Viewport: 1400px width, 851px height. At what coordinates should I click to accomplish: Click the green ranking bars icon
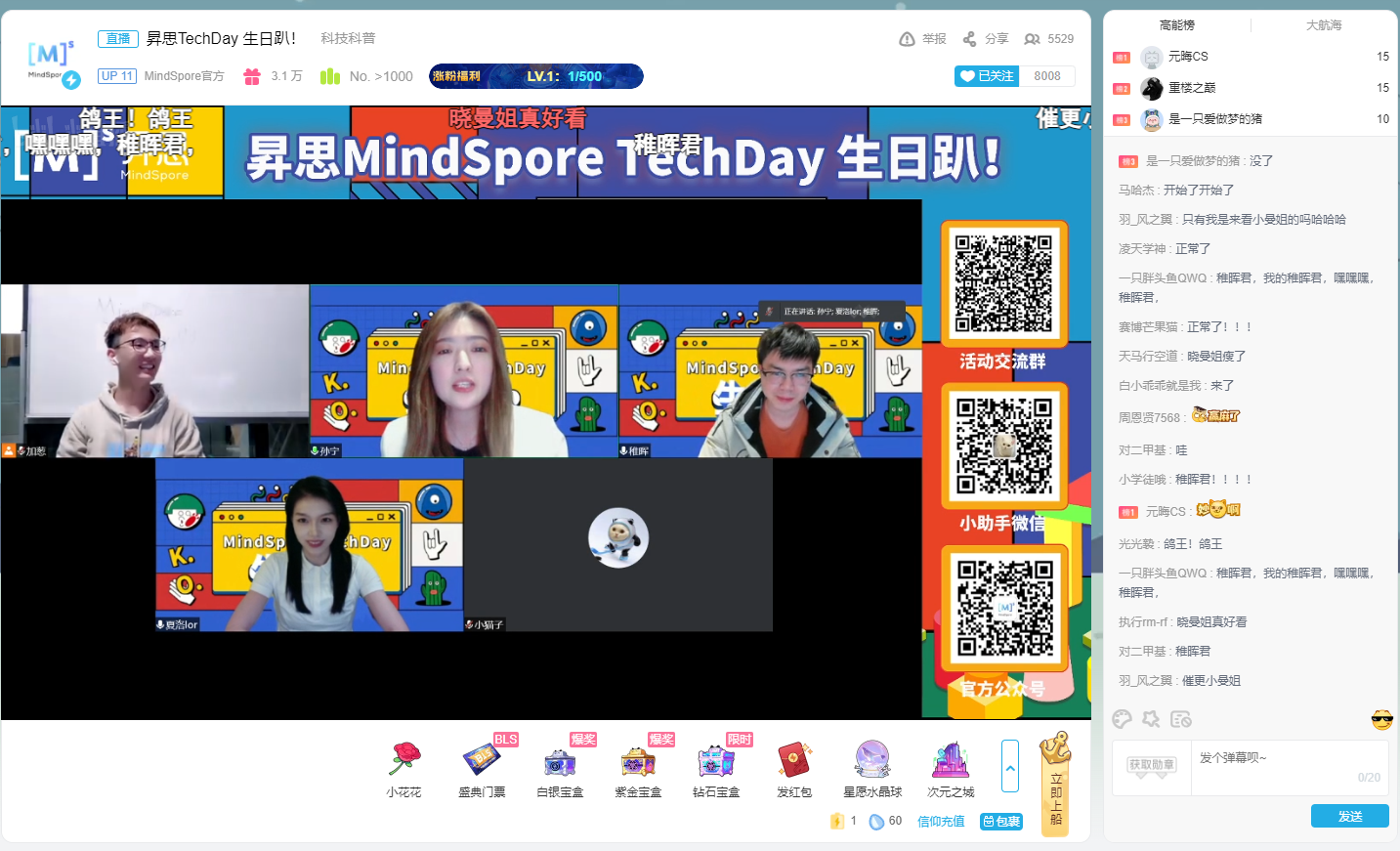(x=330, y=76)
